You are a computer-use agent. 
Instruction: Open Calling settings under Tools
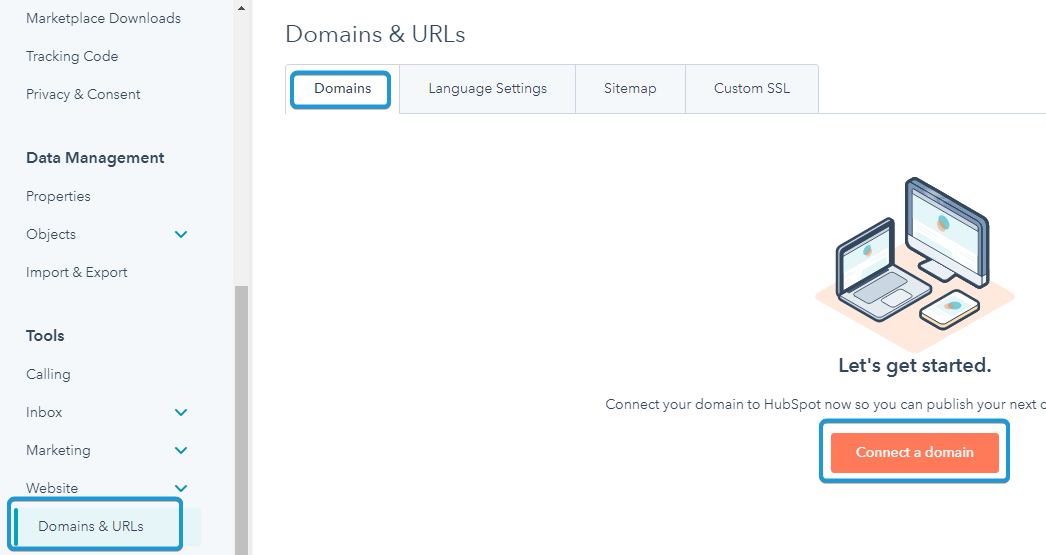pyautogui.click(x=48, y=375)
